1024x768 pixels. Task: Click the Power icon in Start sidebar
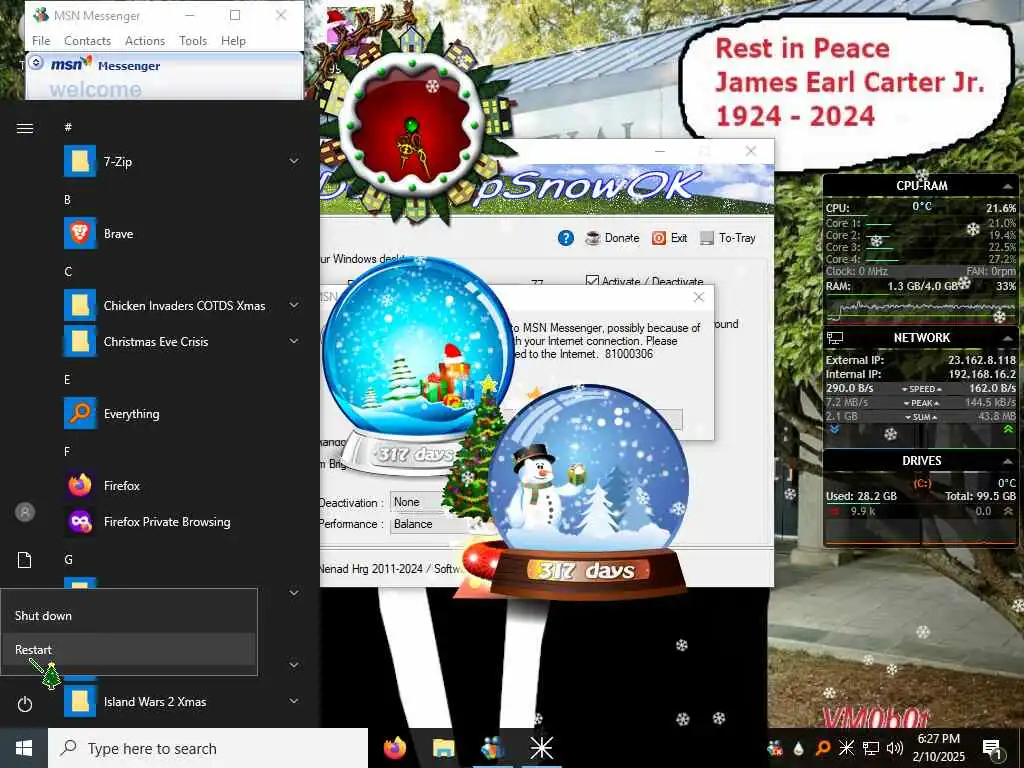point(25,704)
